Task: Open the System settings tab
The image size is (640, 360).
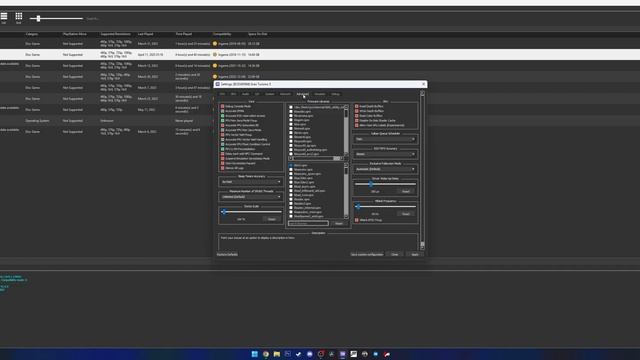Action: click(x=270, y=94)
